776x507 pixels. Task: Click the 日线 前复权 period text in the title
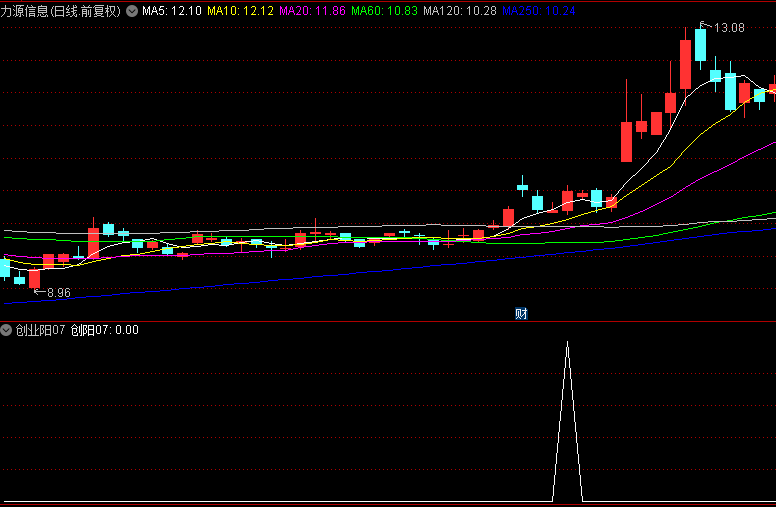pyautogui.click(x=85, y=11)
